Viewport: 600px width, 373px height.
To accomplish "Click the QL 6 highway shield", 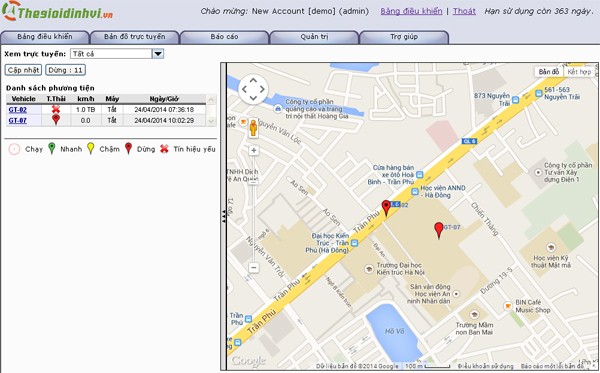I will (469, 141).
